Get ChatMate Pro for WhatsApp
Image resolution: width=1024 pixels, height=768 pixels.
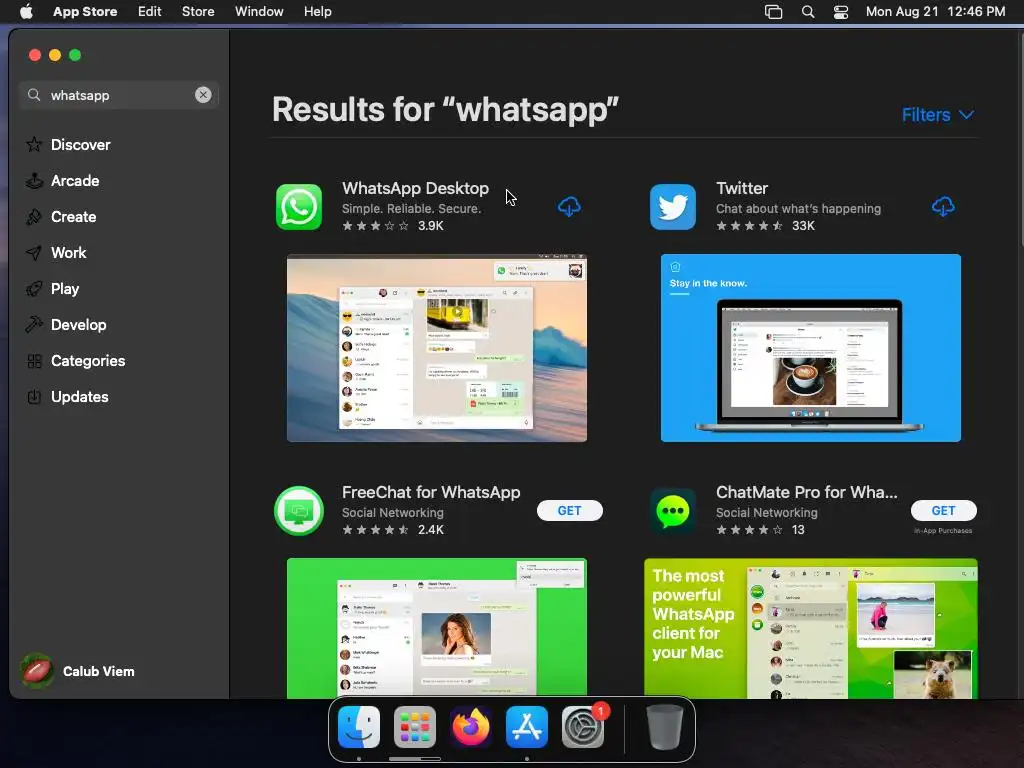(943, 511)
